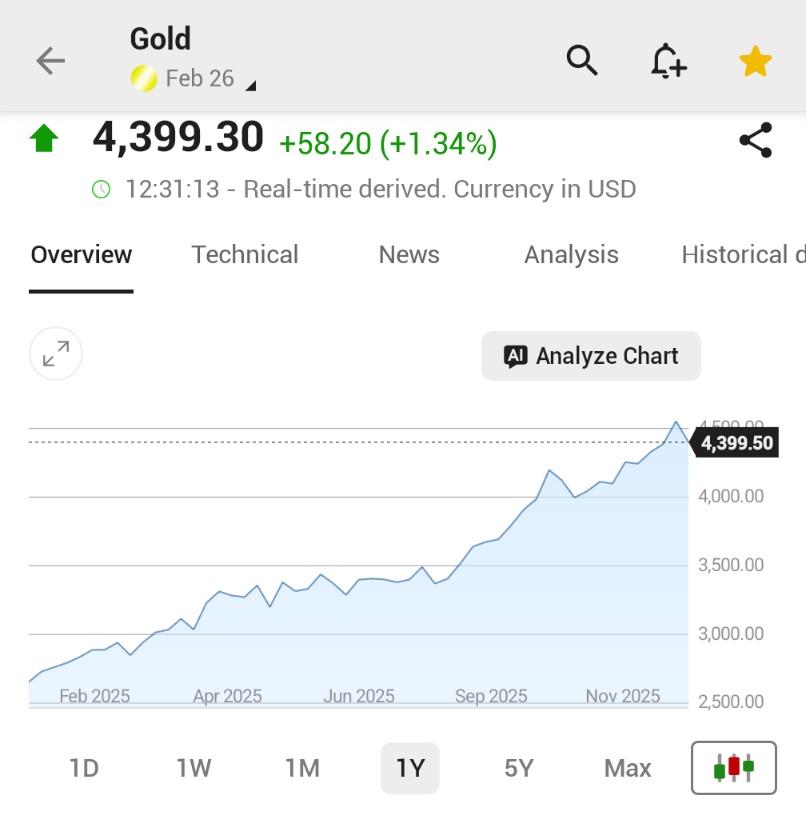Image resolution: width=806 pixels, height=818 pixels.
Task: Click the Gold title text
Action: 160,39
